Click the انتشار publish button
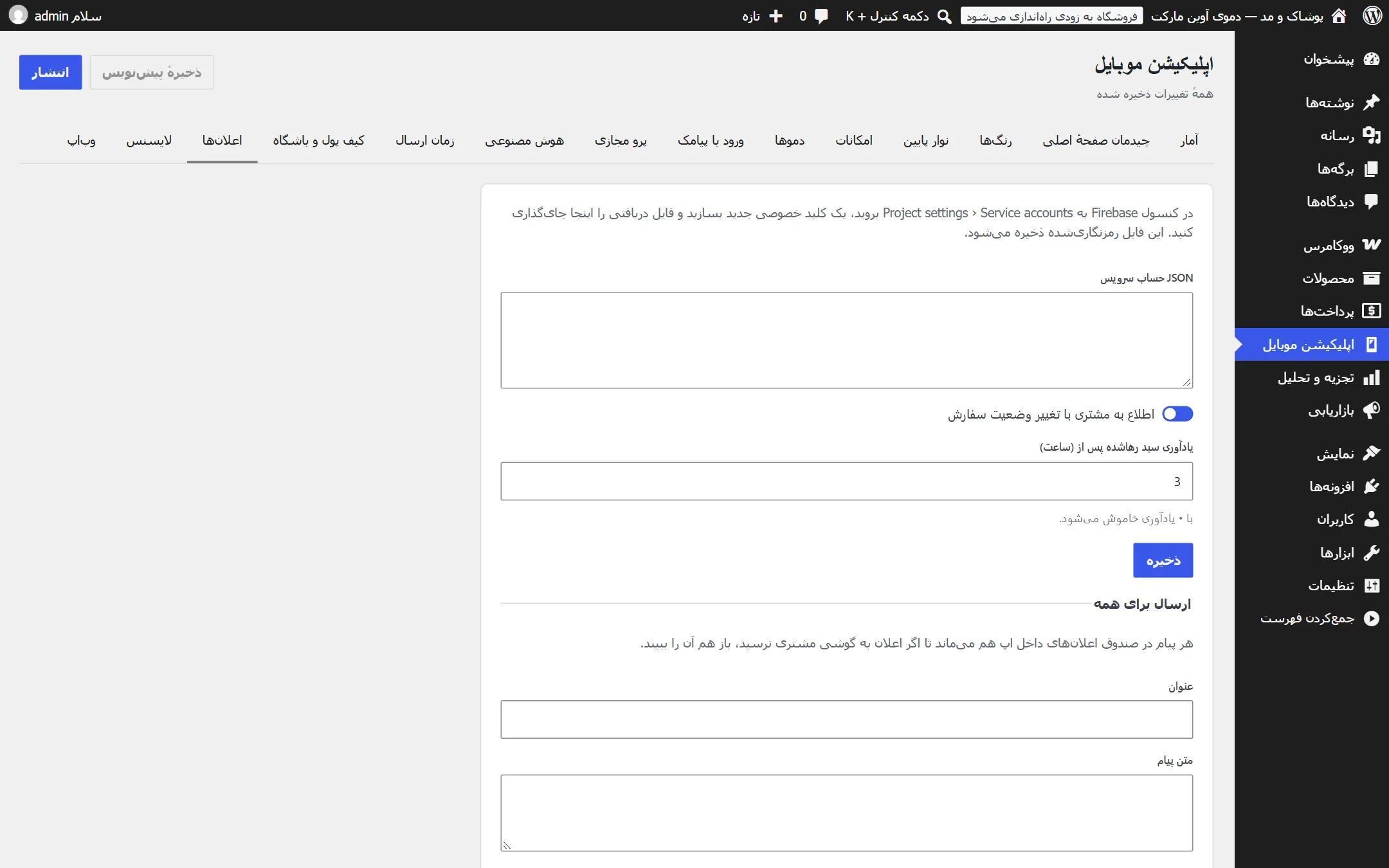 [50, 72]
